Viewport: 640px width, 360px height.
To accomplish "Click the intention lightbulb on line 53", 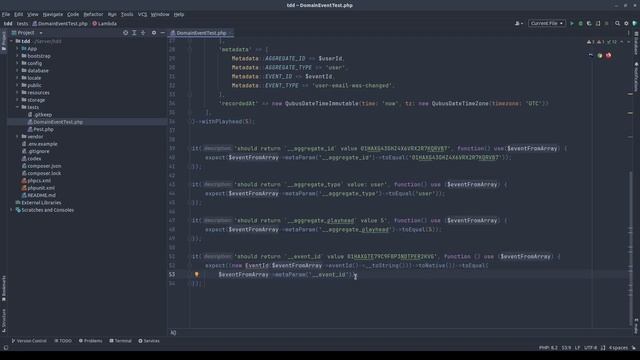I will tap(196, 275).
